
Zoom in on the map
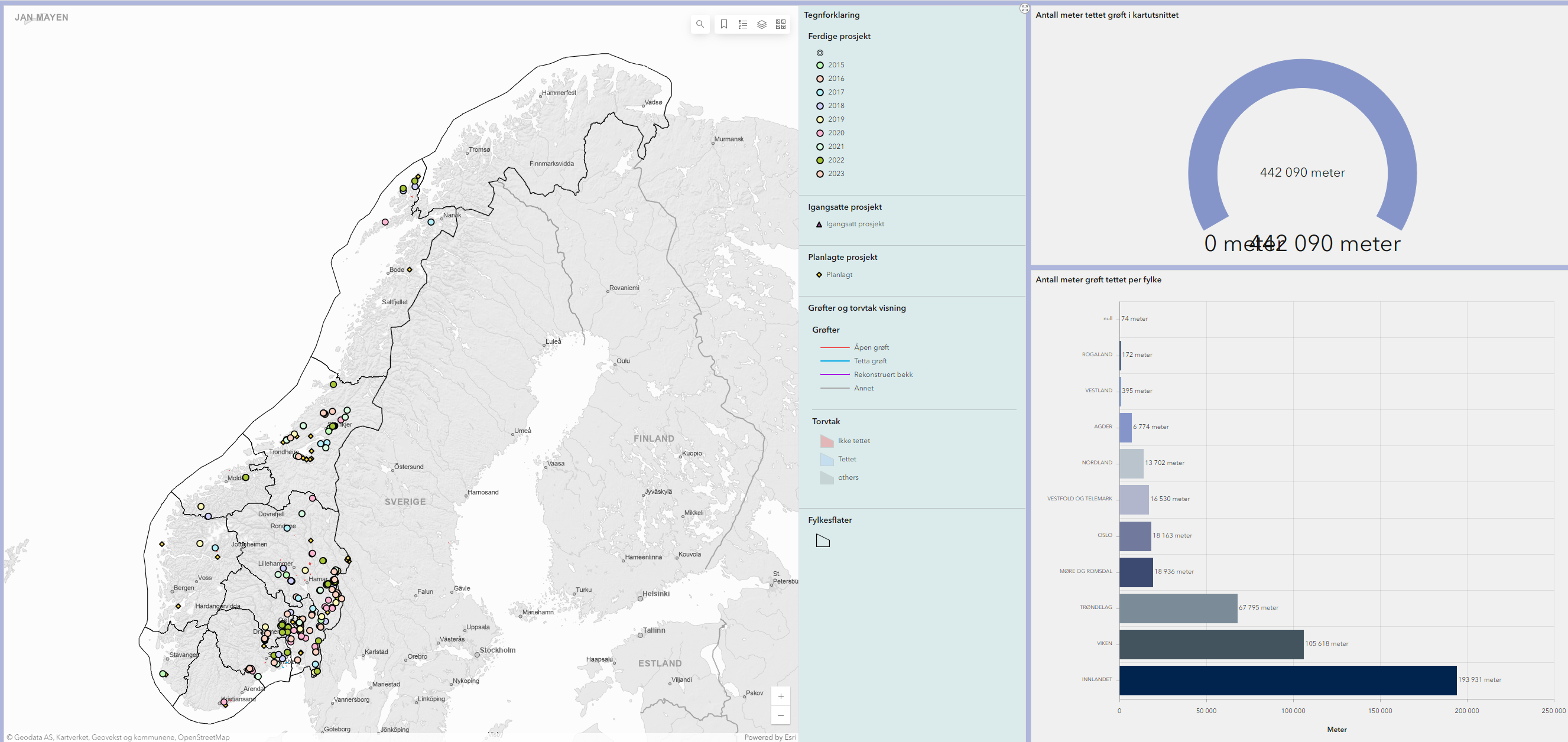click(780, 697)
